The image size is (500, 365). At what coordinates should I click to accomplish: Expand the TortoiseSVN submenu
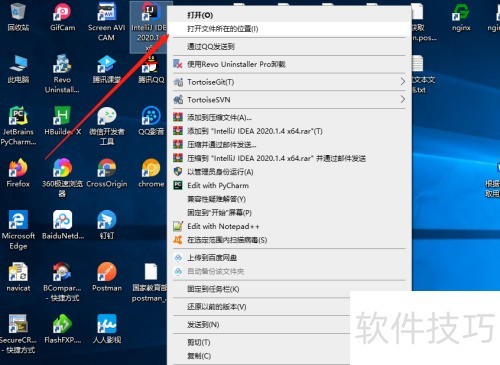[x=289, y=99]
